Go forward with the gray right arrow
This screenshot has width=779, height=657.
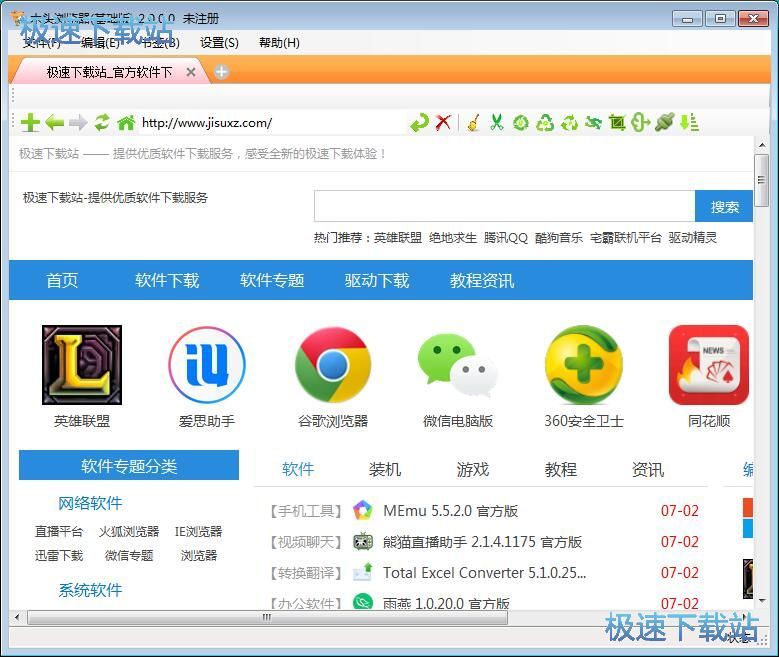pos(78,122)
